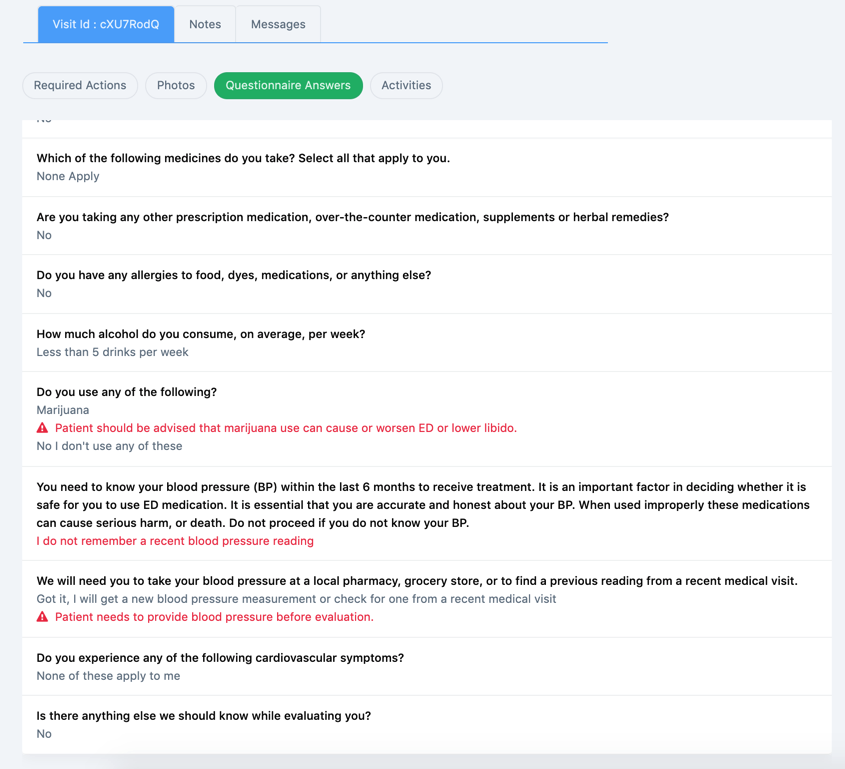The height and width of the screenshot is (769, 845).
Task: Select the Questionnaire Answers pill
Action: pos(288,85)
